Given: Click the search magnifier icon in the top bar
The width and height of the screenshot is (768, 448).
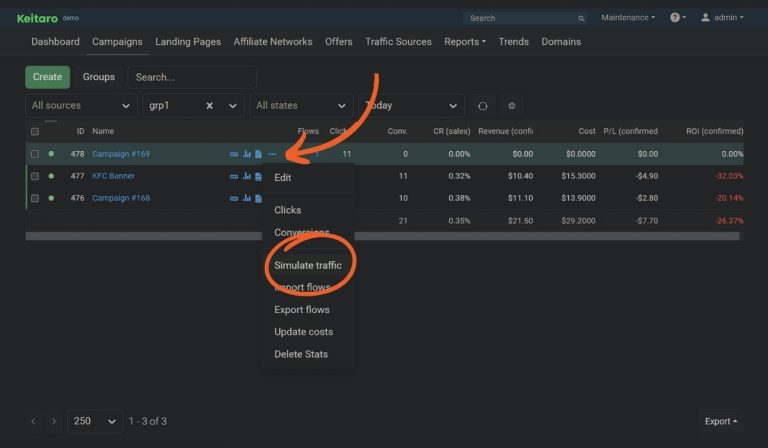Looking at the screenshot, I should click(581, 18).
